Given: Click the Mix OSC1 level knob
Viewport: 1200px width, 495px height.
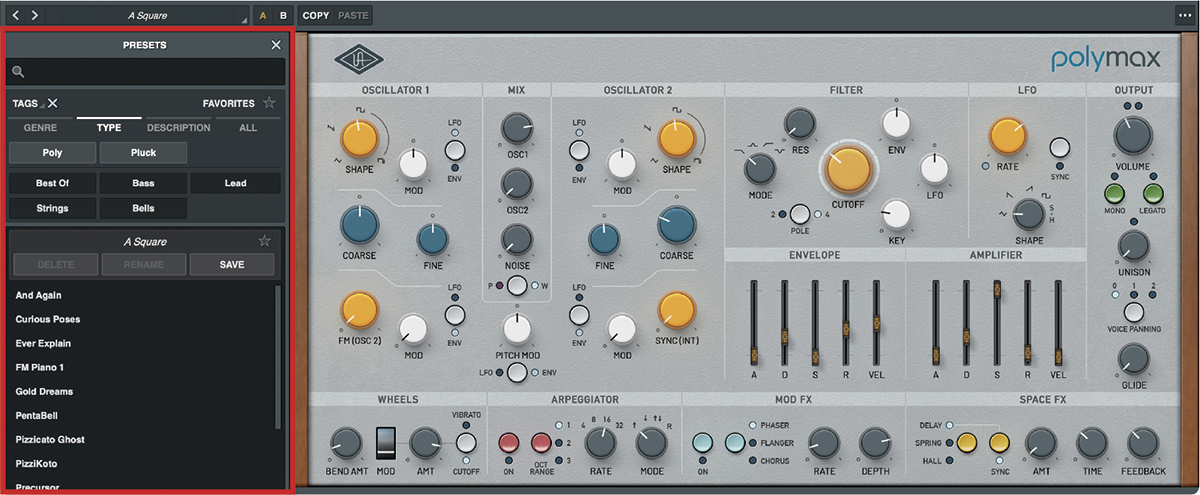Looking at the screenshot, I should click(516, 128).
